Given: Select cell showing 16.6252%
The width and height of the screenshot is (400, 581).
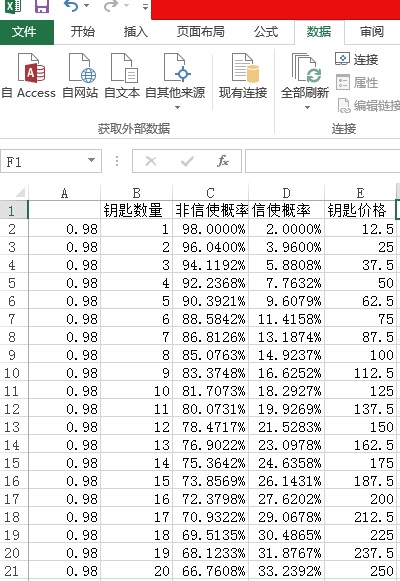Looking at the screenshot, I should point(286,373).
